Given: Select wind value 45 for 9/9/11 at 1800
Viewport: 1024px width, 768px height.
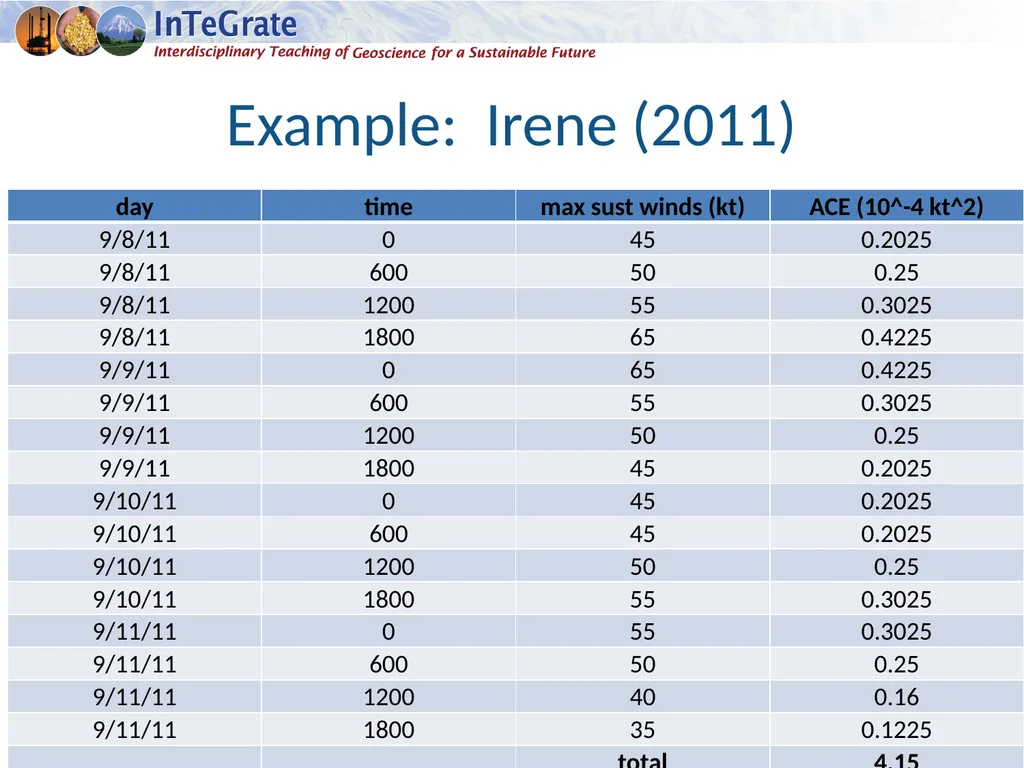Looking at the screenshot, I should click(643, 468).
